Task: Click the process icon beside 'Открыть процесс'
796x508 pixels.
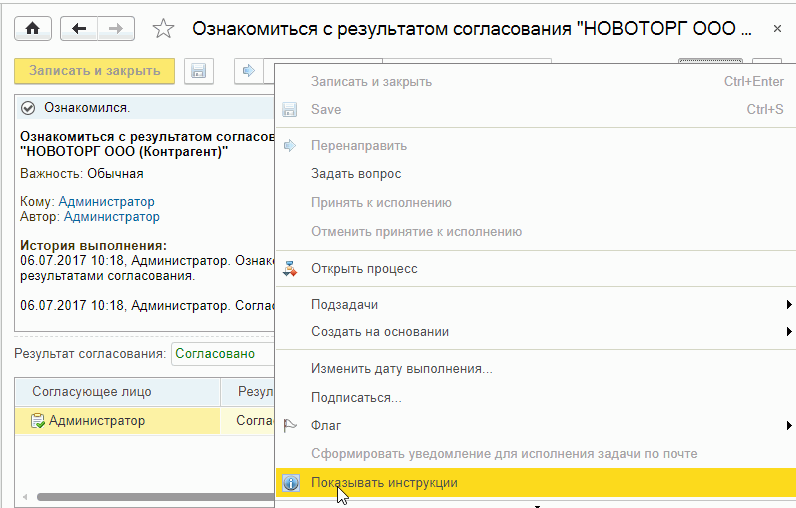Action: click(x=290, y=268)
